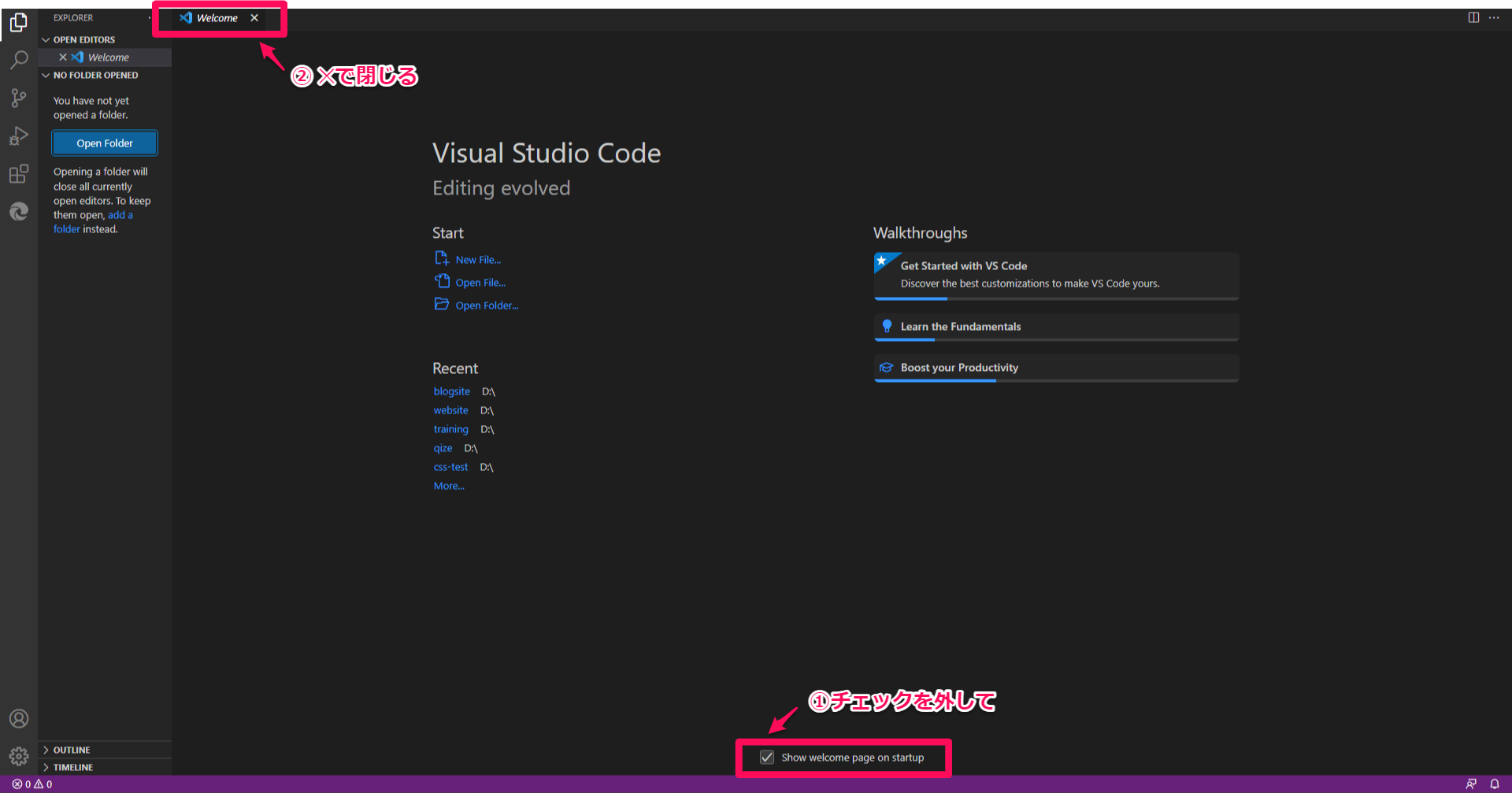
Task: Open Get Started with VS Code walkthrough
Action: click(1056, 276)
